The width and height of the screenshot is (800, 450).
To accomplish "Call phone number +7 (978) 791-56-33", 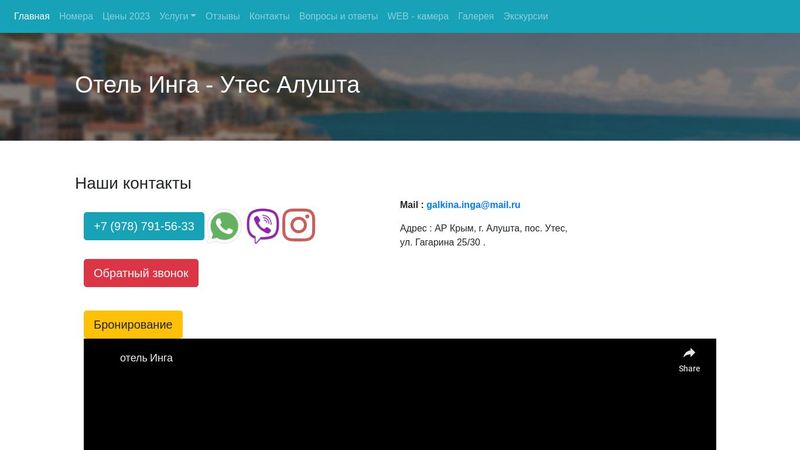I will pyautogui.click(x=144, y=226).
